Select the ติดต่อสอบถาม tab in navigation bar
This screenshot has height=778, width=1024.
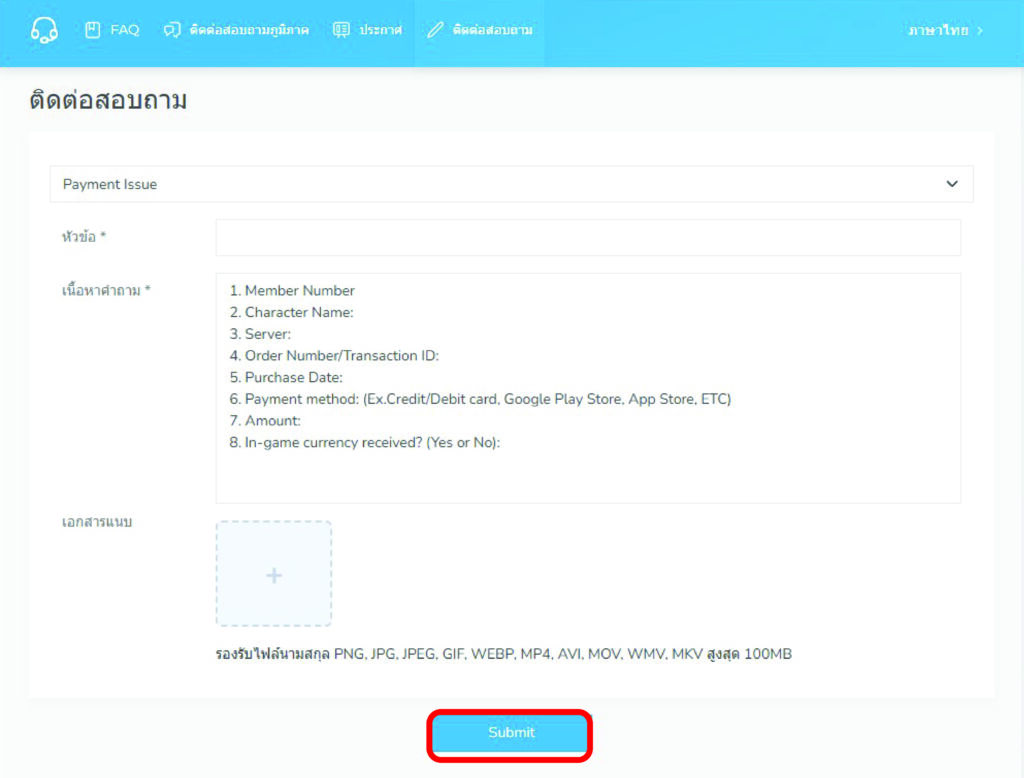click(x=492, y=30)
